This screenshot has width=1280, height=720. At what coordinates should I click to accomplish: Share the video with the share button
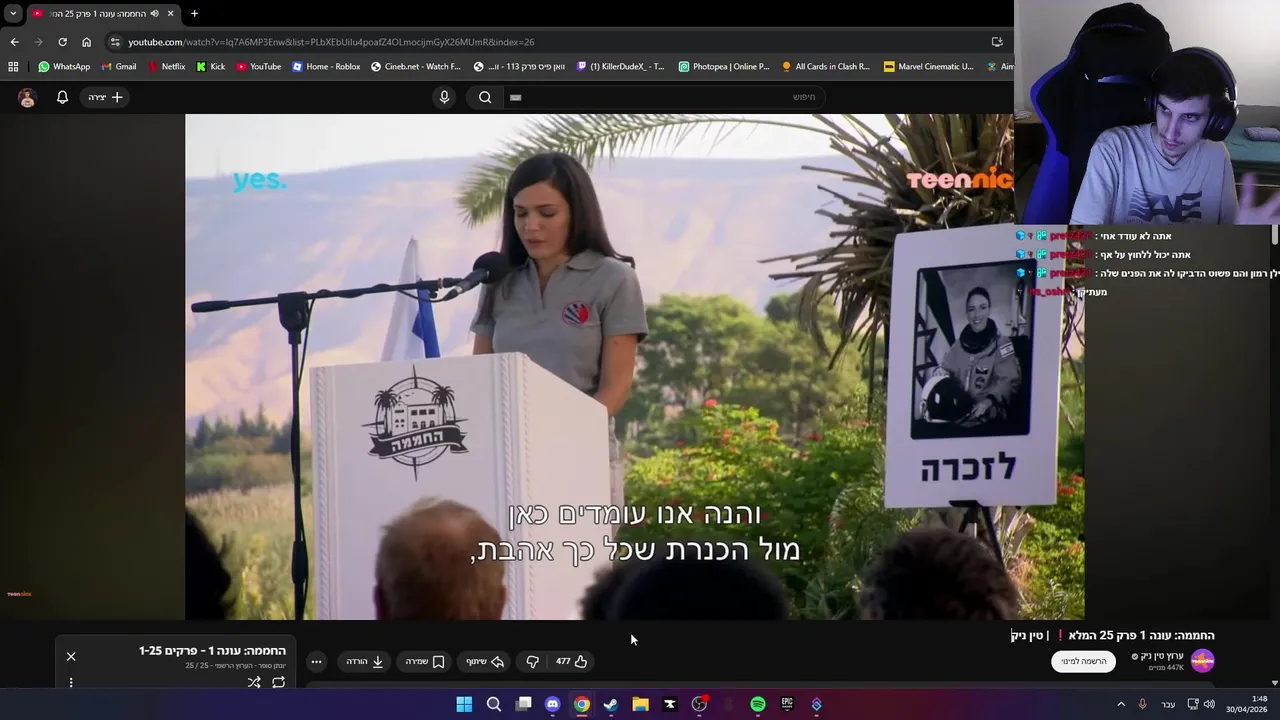(486, 661)
